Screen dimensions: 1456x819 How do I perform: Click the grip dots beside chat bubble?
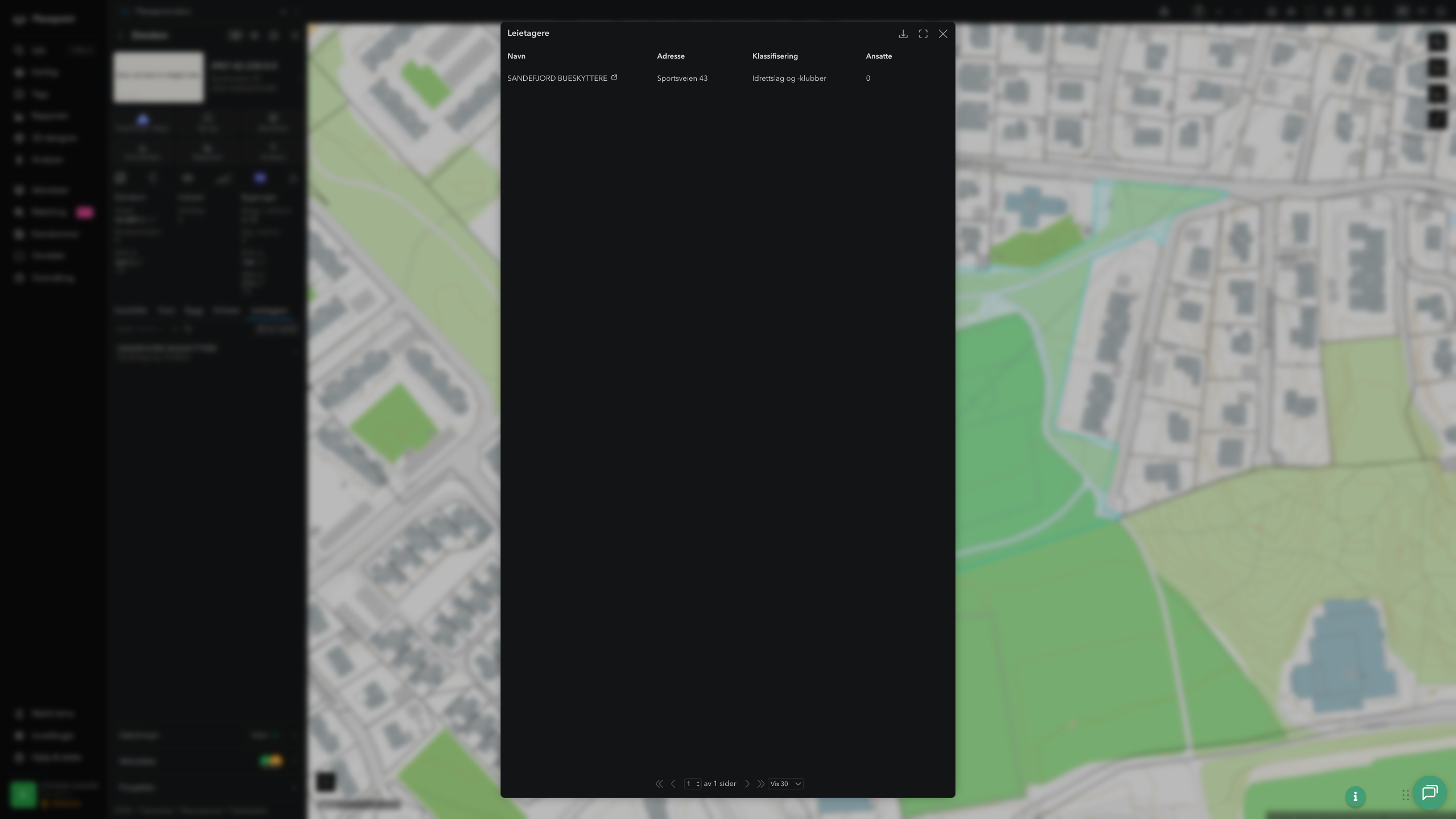[1405, 795]
